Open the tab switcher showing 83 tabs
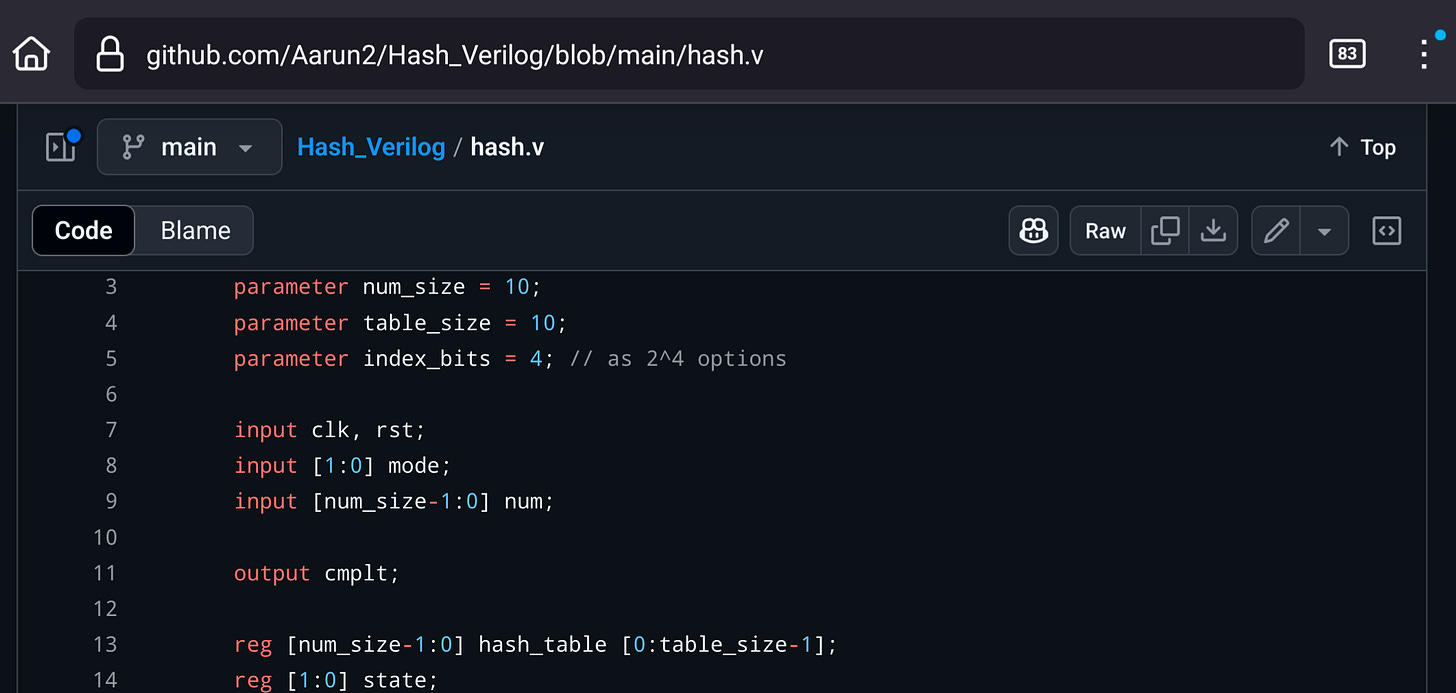The width and height of the screenshot is (1456, 693). [1347, 53]
